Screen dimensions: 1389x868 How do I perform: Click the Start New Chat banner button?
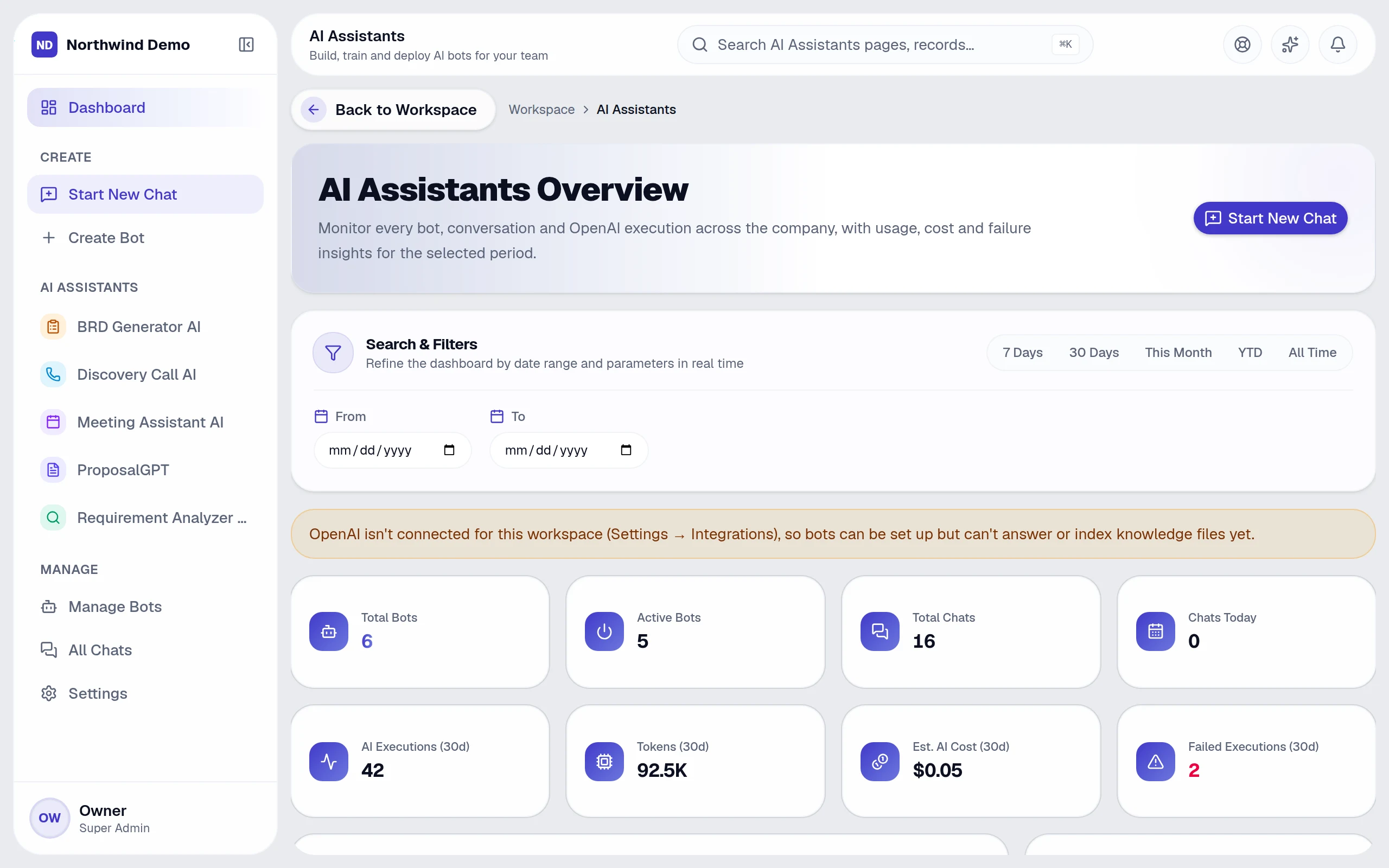1270,218
